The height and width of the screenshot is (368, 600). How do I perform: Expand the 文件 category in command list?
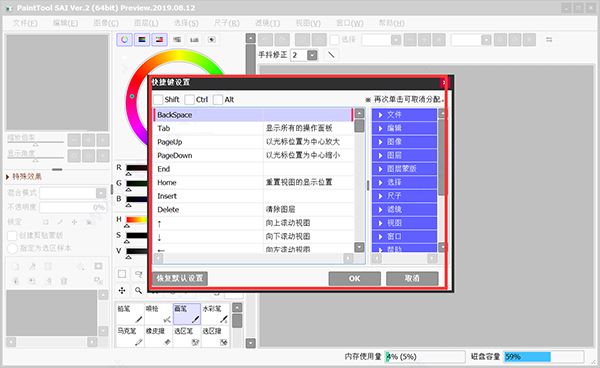coord(404,114)
